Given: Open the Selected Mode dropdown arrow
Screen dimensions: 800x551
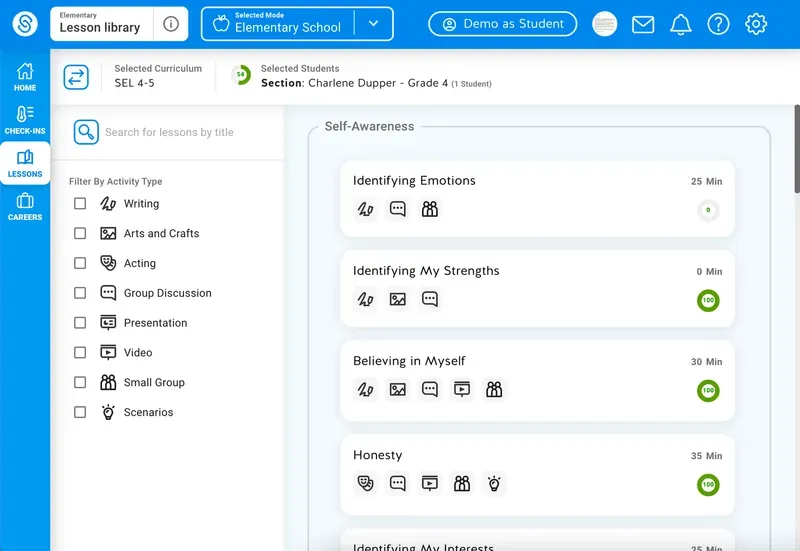Looking at the screenshot, I should [373, 23].
